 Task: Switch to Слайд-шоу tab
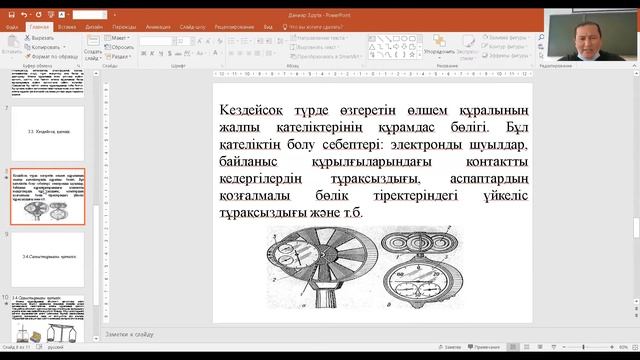(192, 27)
